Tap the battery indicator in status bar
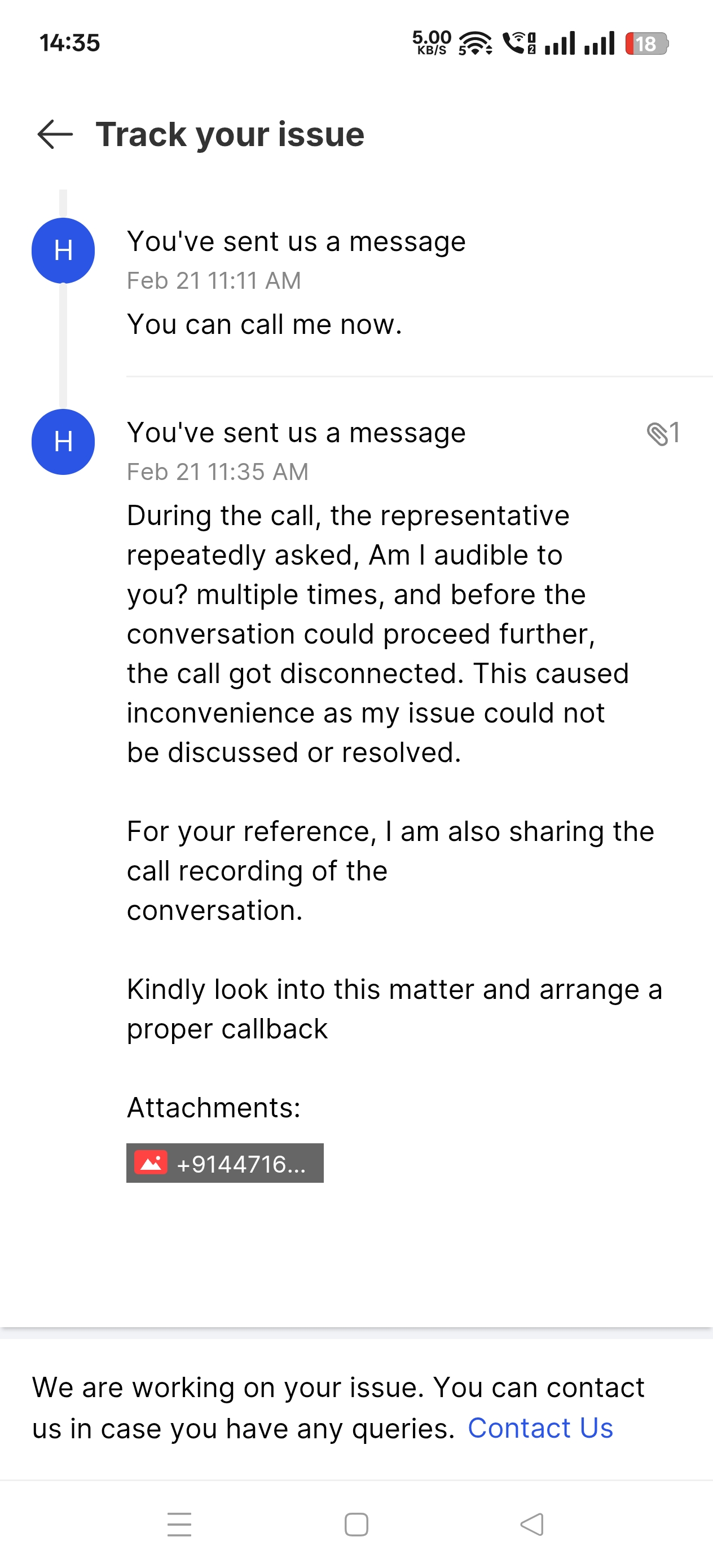 (646, 44)
